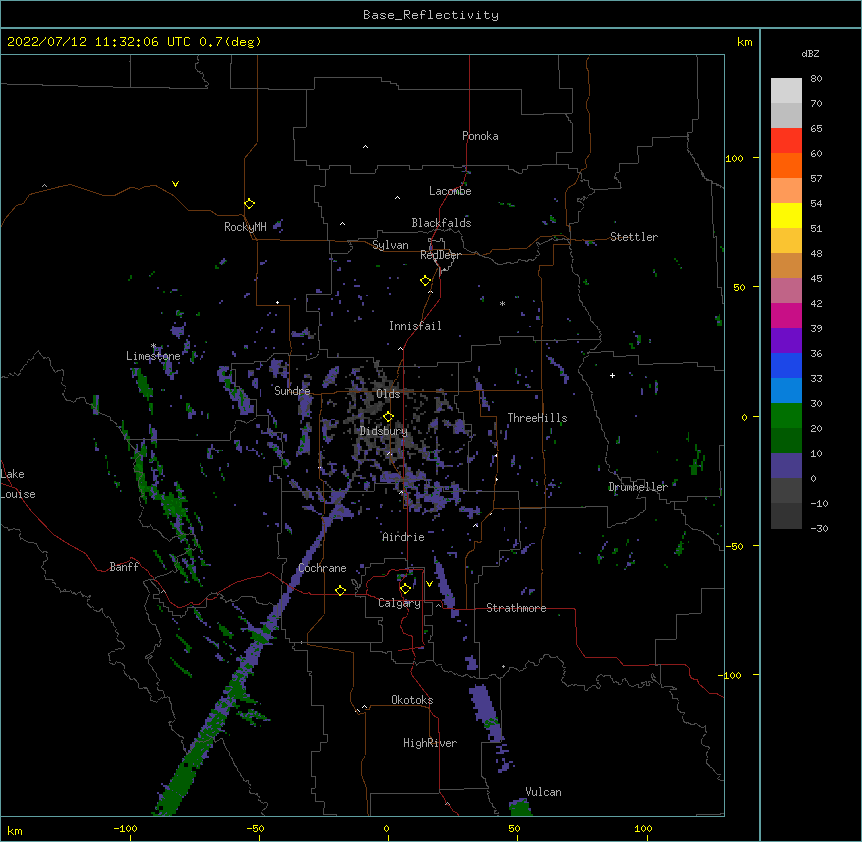Click the Drumheller label
Image resolution: width=862 pixels, height=842 pixels.
(x=638, y=487)
